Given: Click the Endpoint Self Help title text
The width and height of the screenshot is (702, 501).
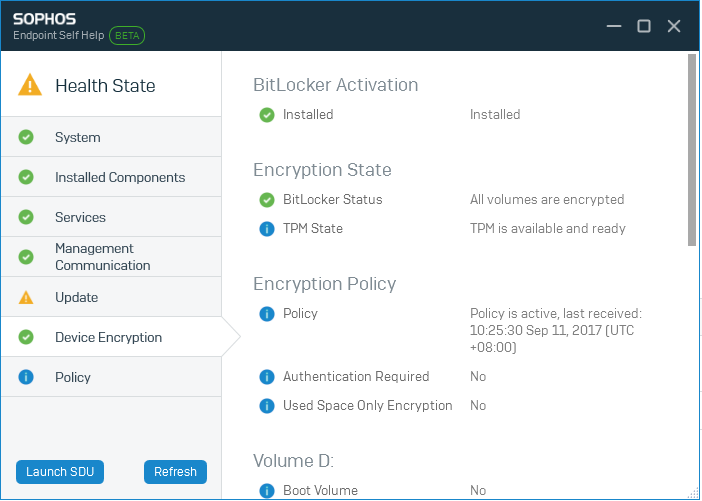Looking at the screenshot, I should point(59,35).
